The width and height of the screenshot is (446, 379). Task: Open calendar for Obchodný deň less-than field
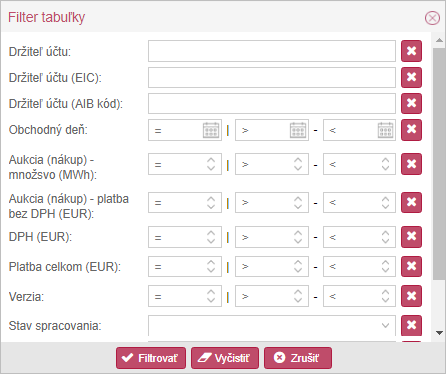click(x=385, y=130)
